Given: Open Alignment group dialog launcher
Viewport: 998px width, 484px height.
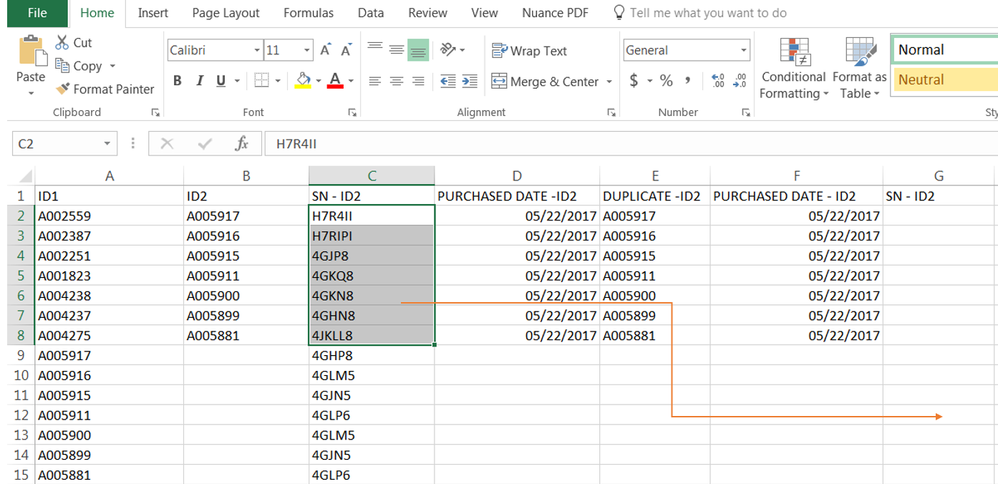Looking at the screenshot, I should click(612, 113).
